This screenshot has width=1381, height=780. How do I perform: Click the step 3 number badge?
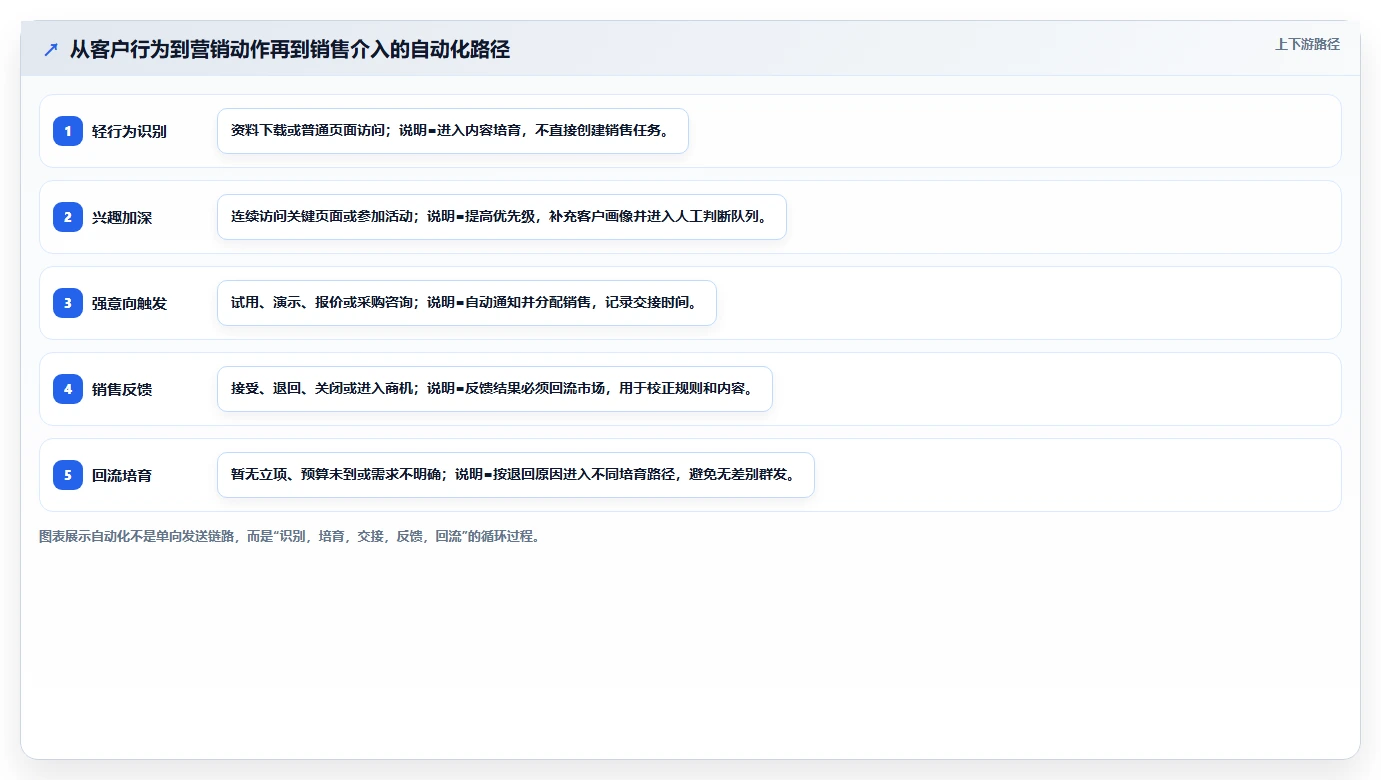(x=68, y=303)
